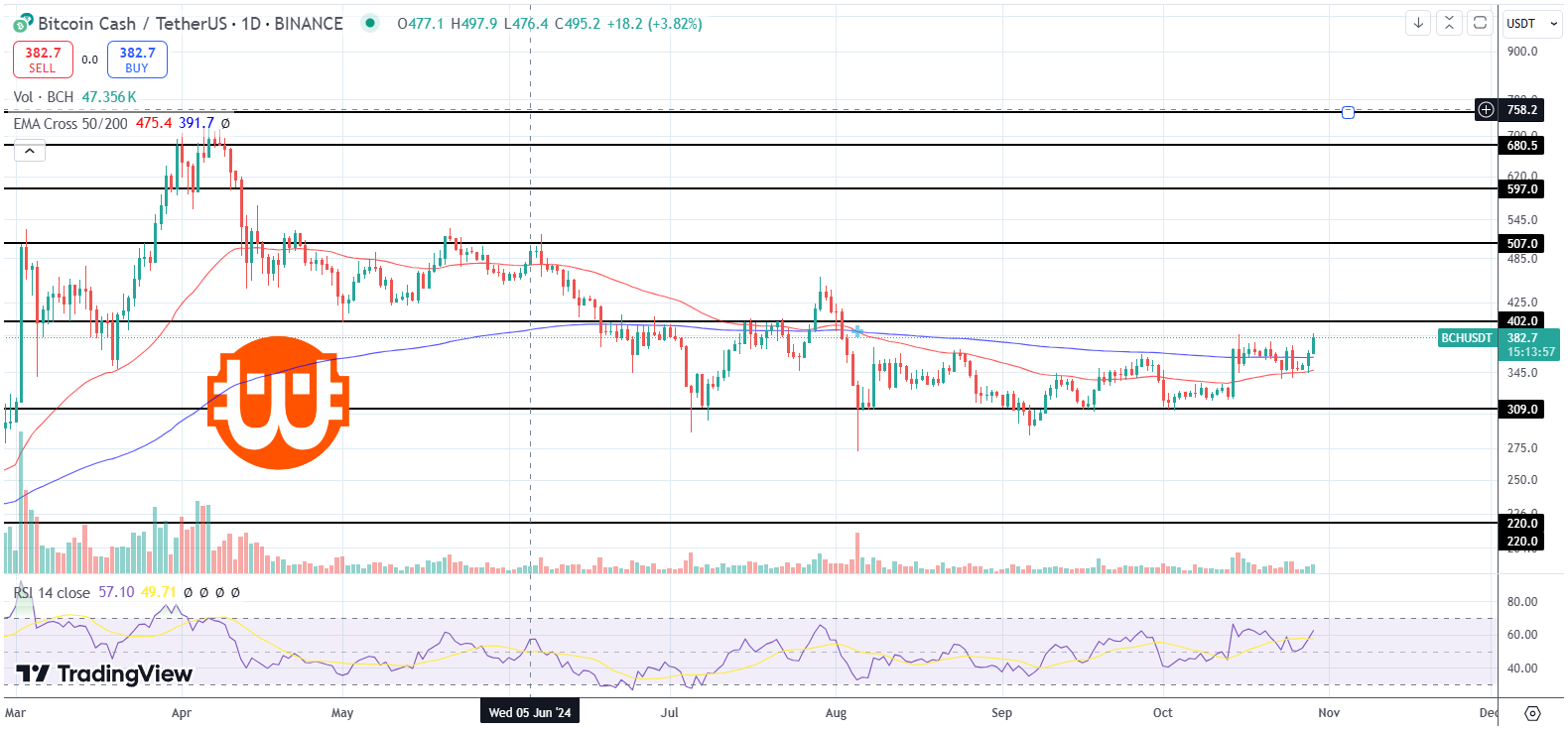Click the Aug label on time axis
This screenshot has width=1568, height=730.
837,713
